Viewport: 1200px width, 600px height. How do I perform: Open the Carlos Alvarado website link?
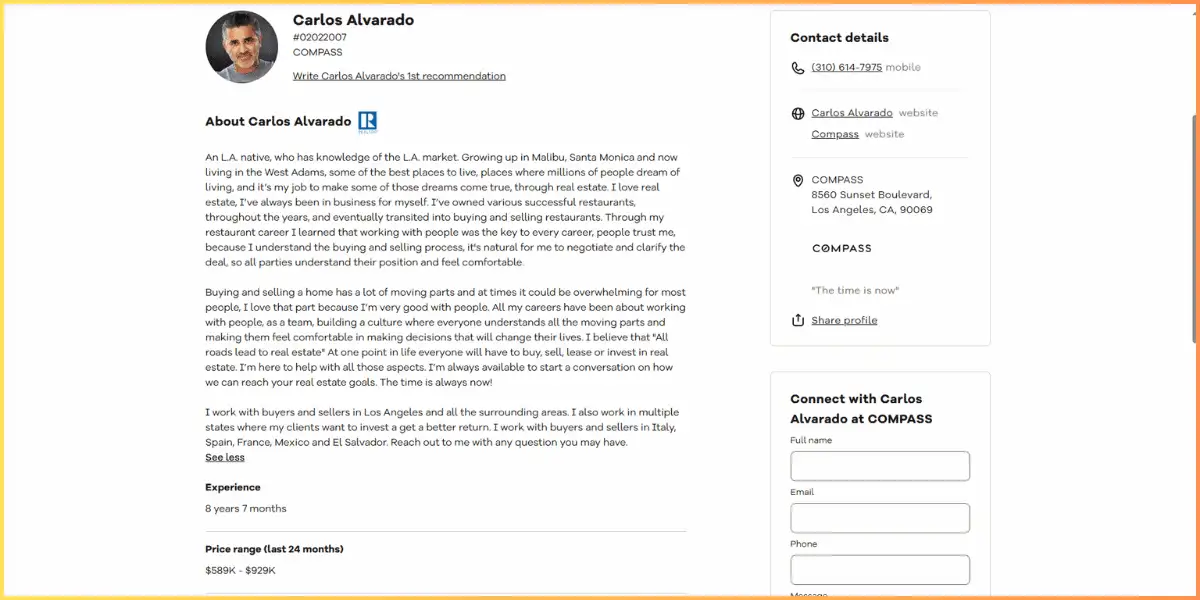(852, 113)
